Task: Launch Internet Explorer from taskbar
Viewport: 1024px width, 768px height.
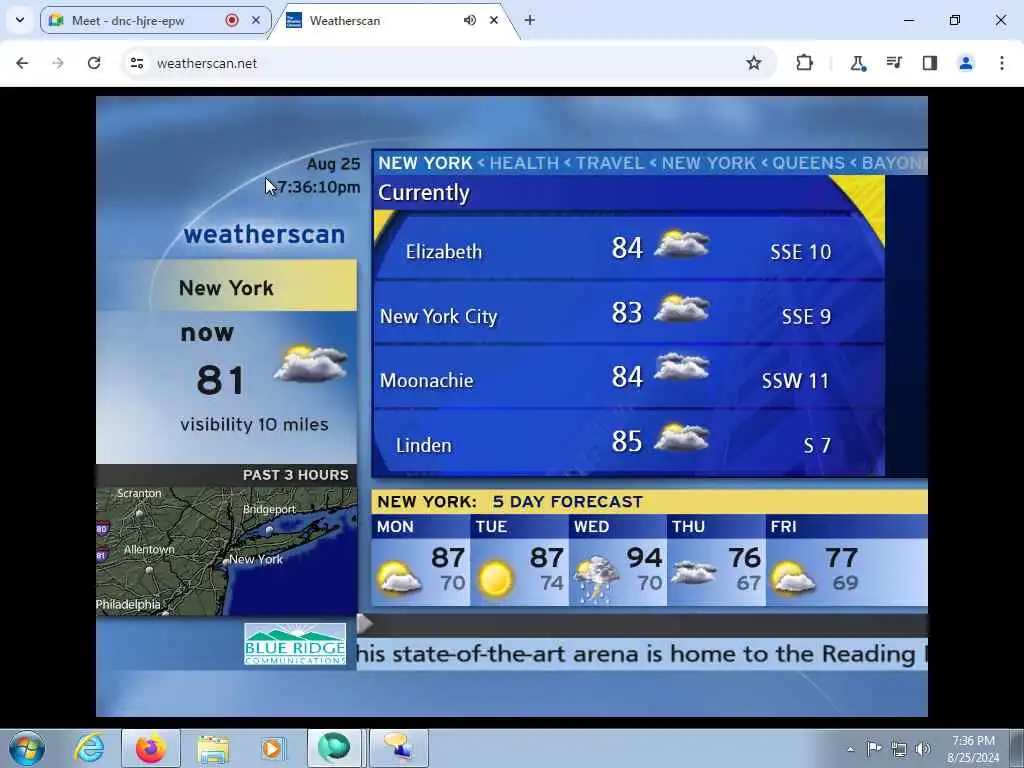Action: click(89, 748)
